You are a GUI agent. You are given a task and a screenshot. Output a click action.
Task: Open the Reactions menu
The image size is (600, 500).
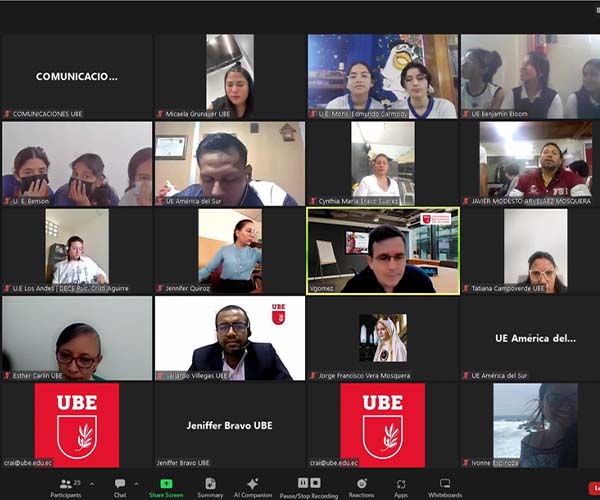tap(361, 488)
